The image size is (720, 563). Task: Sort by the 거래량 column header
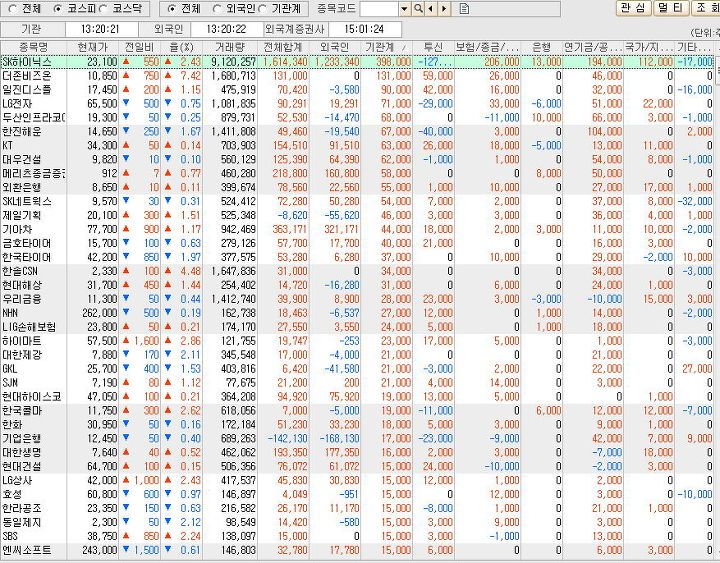(x=230, y=47)
